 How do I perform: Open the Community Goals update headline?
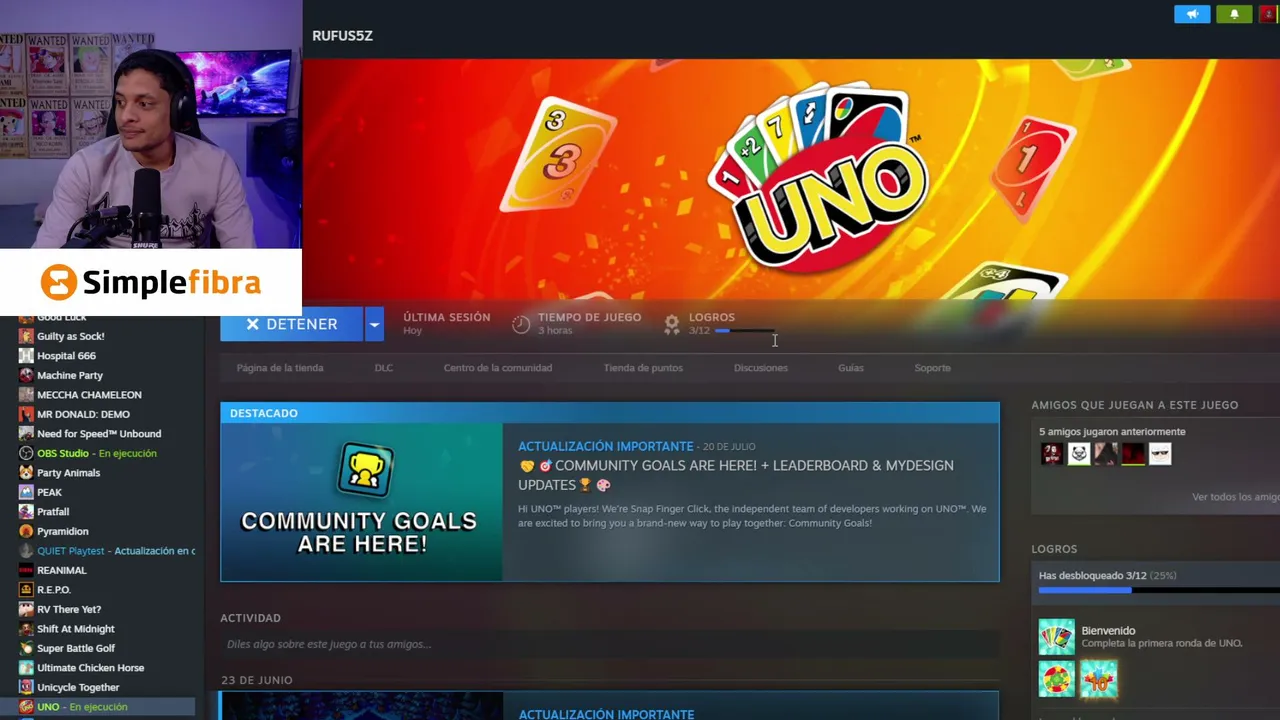[736, 475]
